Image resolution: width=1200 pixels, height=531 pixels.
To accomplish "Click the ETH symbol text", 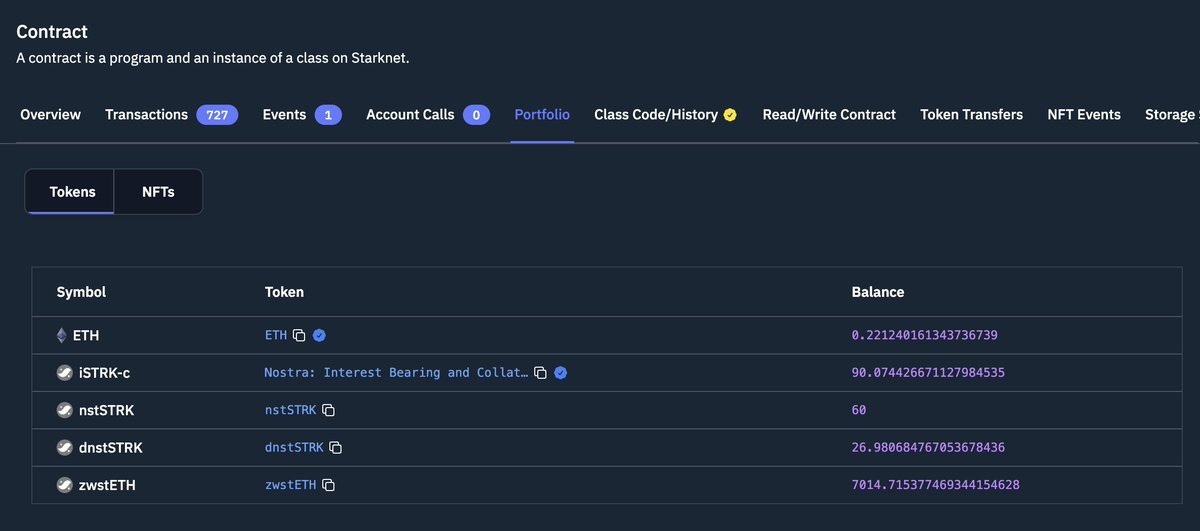I will click(x=86, y=335).
